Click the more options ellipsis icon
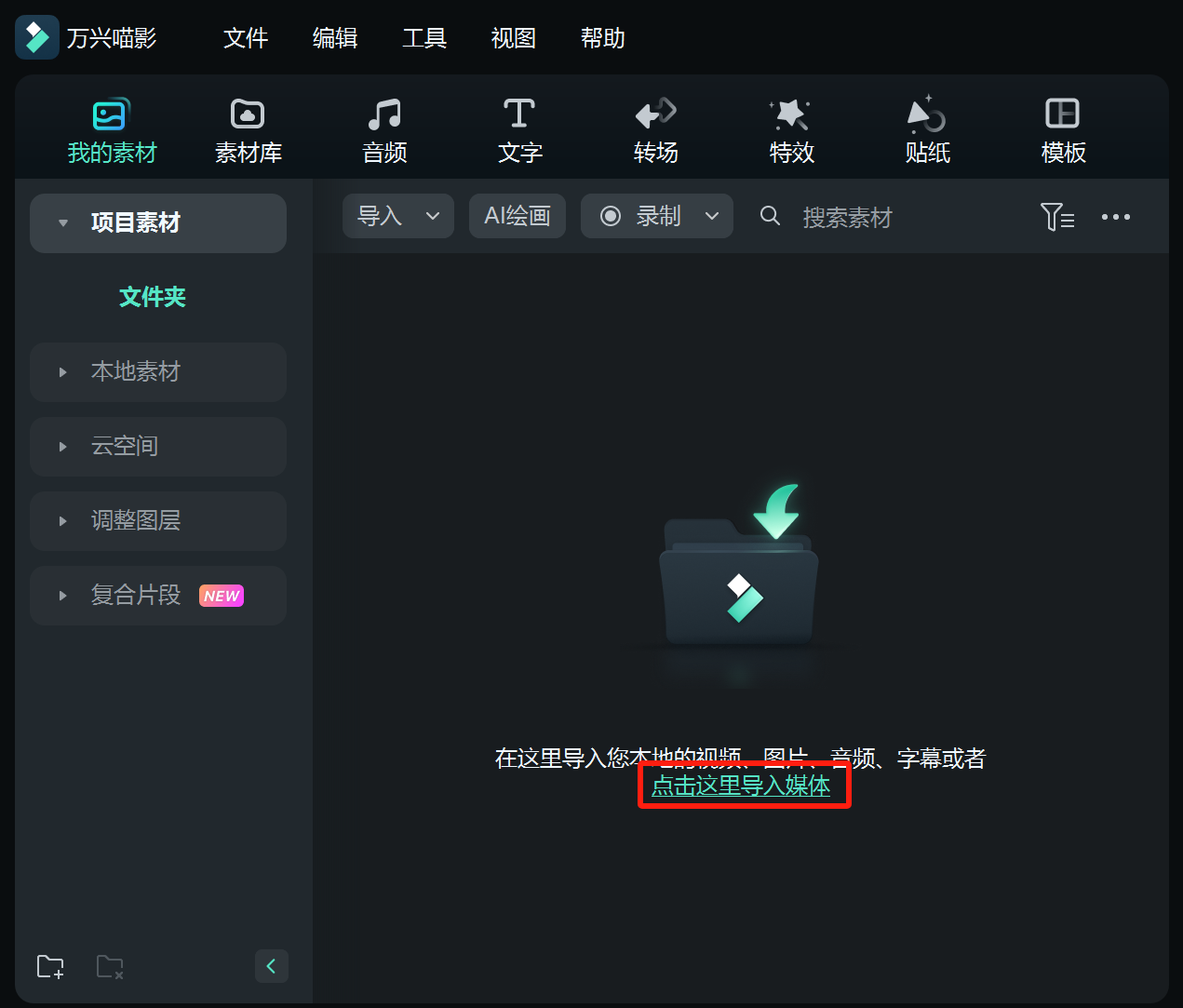The image size is (1183, 1008). point(1115,216)
